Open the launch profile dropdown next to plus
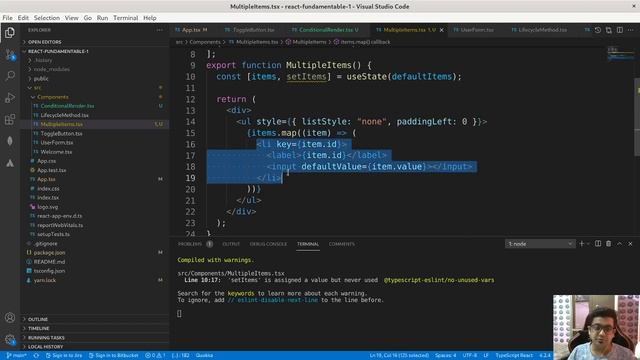The width and height of the screenshot is (640, 360). [x=588, y=244]
